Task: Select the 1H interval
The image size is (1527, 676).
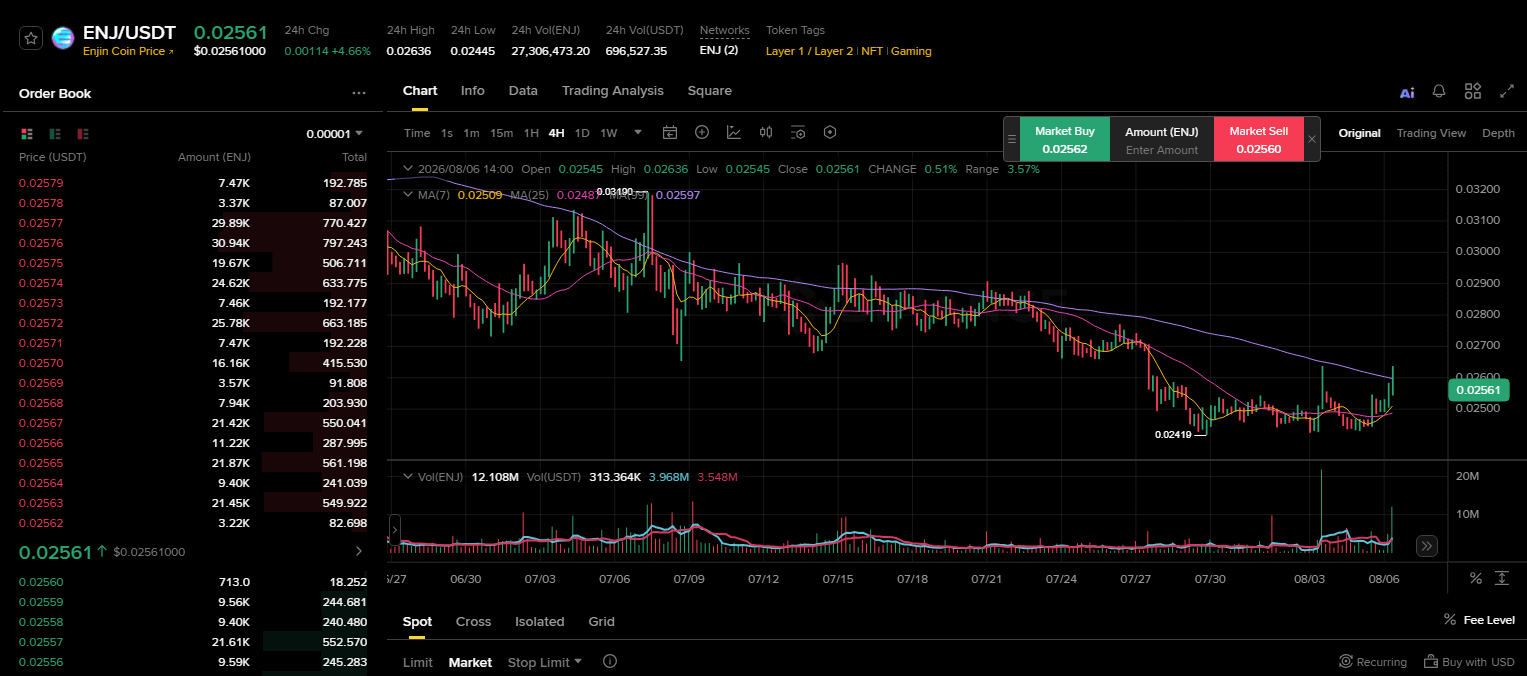Action: click(x=531, y=133)
